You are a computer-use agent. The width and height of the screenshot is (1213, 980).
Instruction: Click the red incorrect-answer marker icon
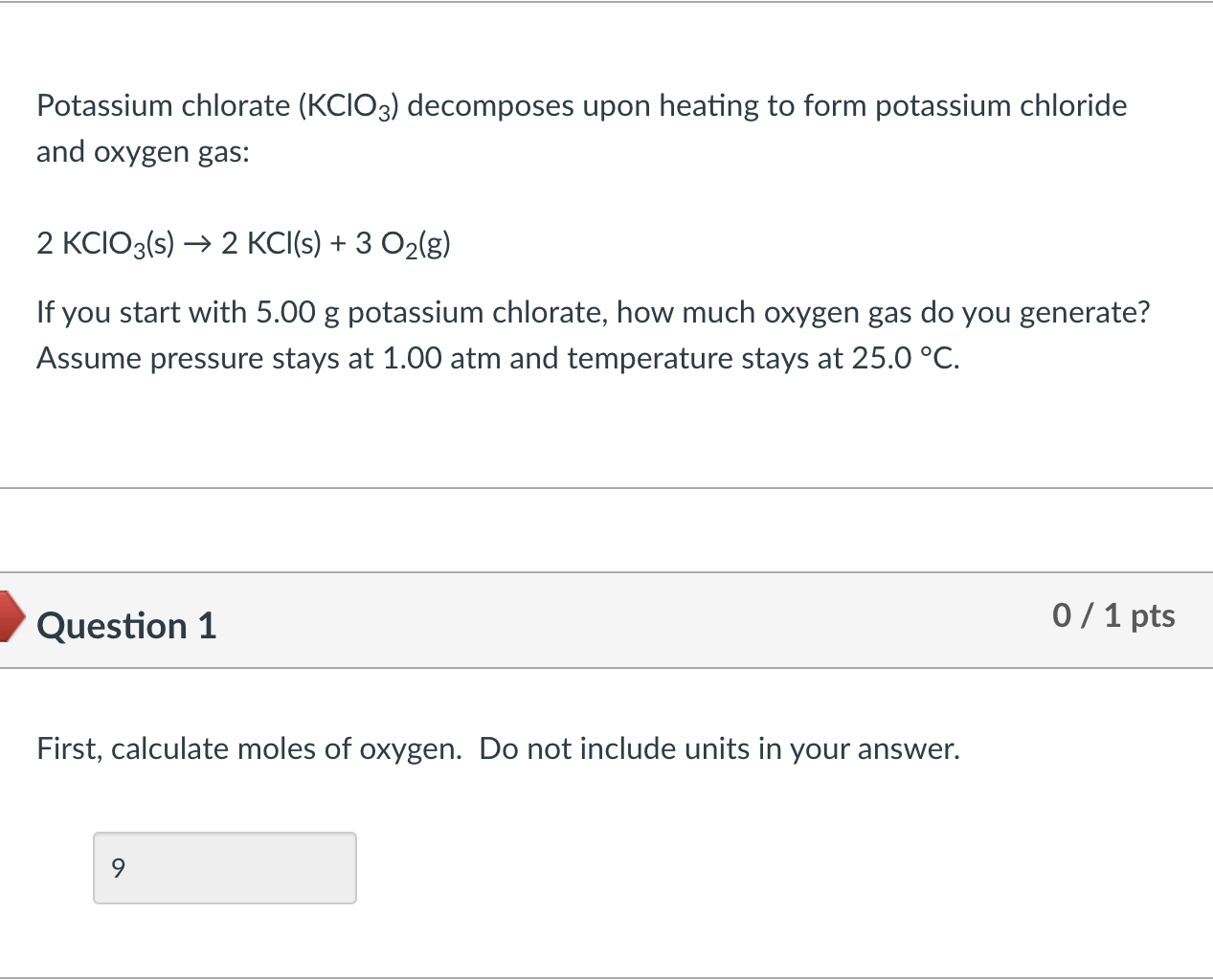(x=10, y=617)
